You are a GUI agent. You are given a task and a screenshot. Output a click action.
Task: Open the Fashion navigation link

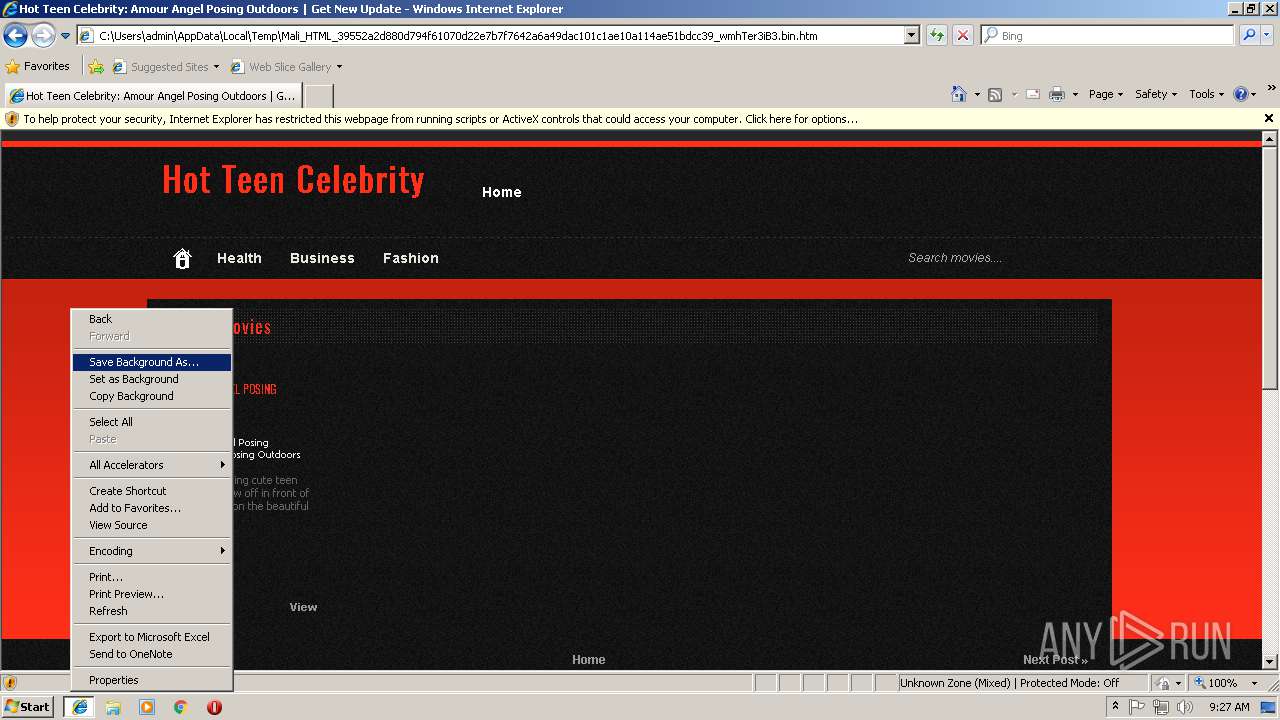tap(411, 258)
